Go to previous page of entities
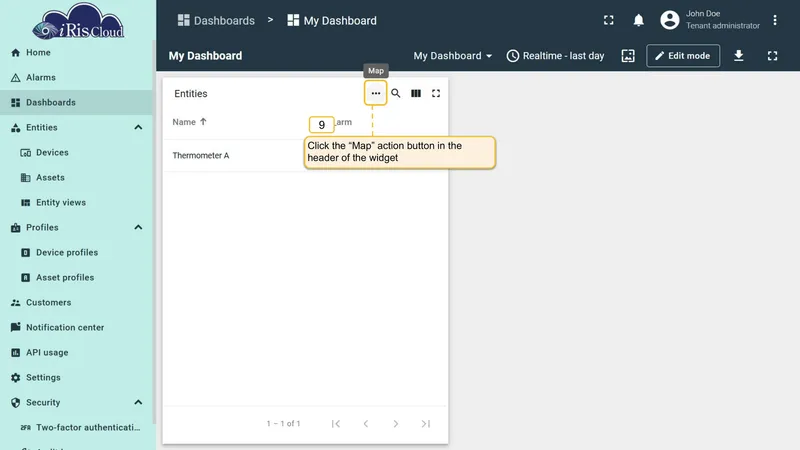This screenshot has height=450, width=800. (x=365, y=423)
